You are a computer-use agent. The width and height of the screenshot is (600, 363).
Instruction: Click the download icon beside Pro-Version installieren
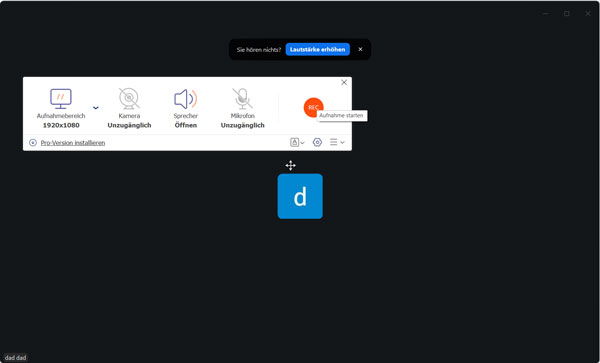coord(33,143)
